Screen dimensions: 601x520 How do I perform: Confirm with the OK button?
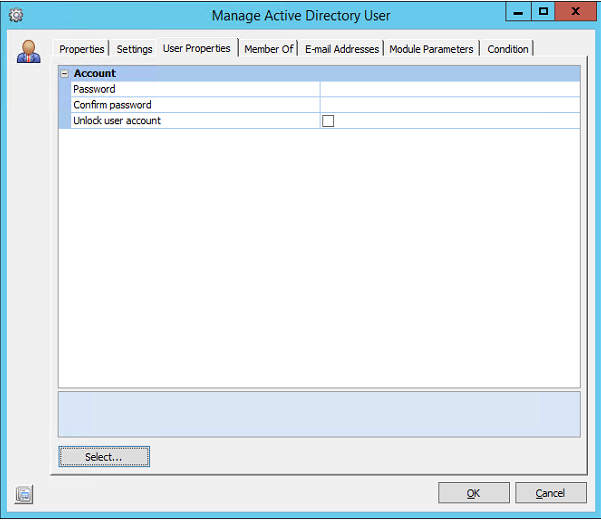click(x=474, y=493)
